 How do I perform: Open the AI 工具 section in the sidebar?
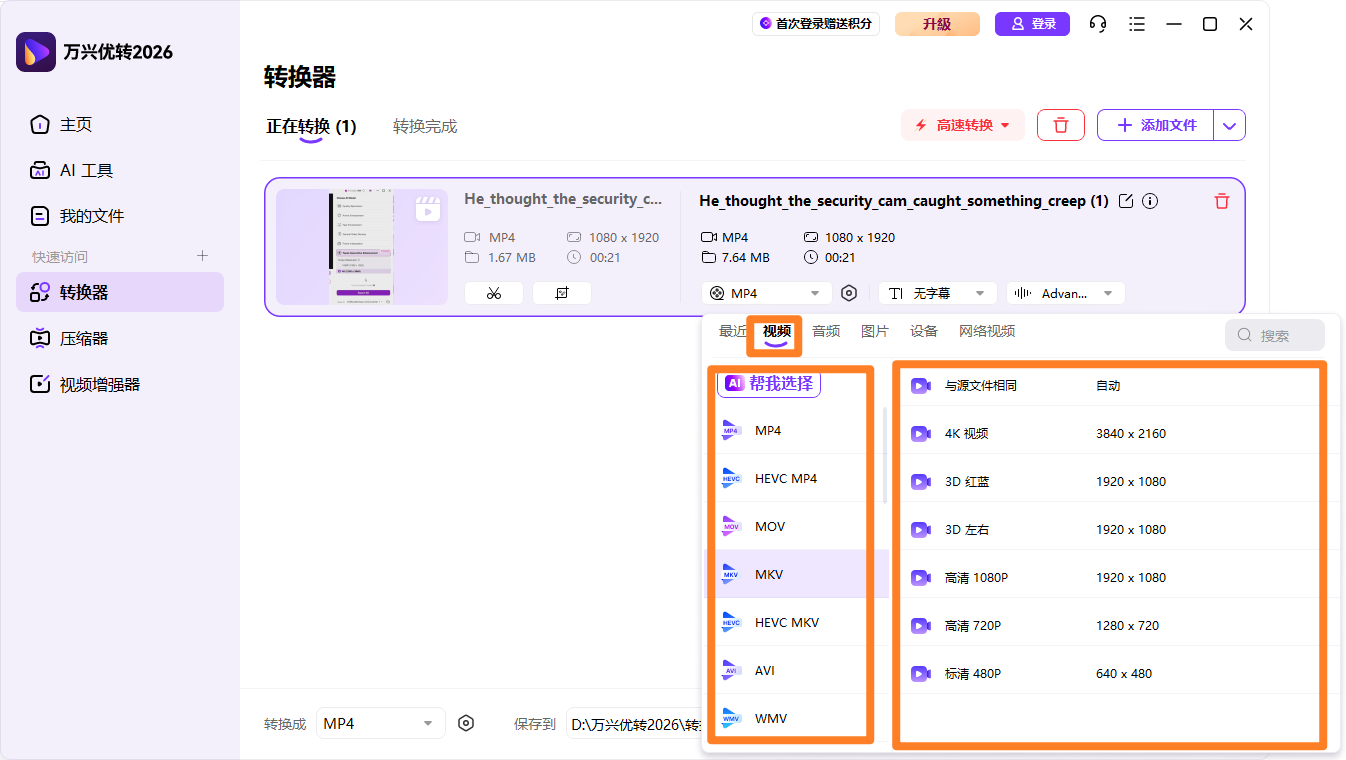[x=78, y=170]
